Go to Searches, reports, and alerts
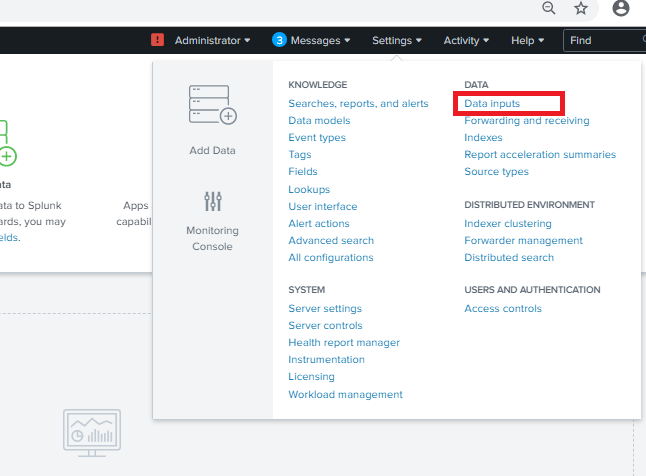Viewport: 646px width, 476px height. point(358,103)
